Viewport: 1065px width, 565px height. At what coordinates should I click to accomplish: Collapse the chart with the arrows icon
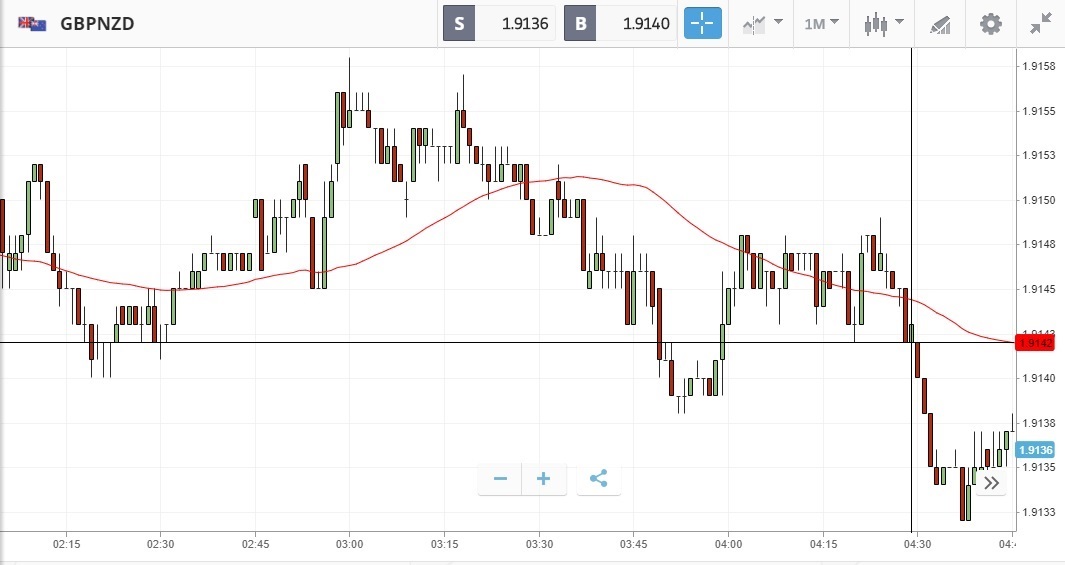click(x=1040, y=23)
